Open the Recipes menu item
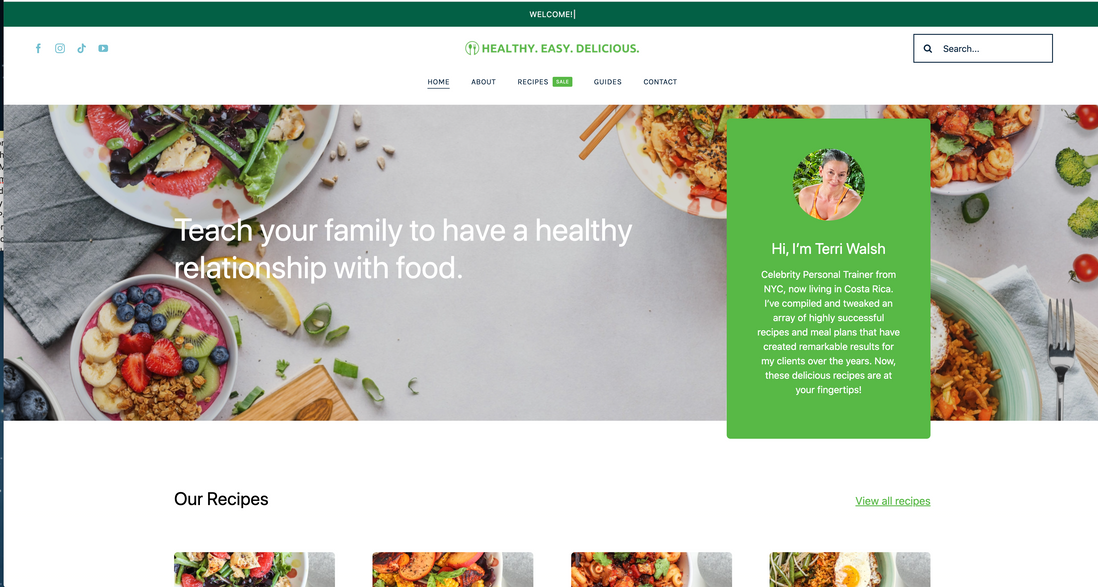Image resolution: width=1098 pixels, height=587 pixels. 533,82
